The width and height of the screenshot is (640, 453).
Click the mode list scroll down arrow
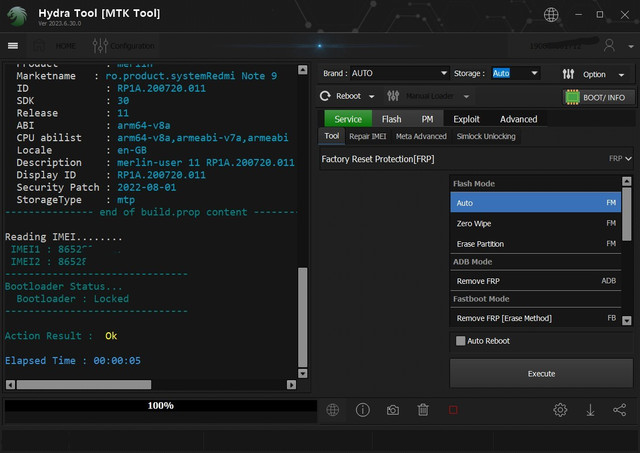pyautogui.click(x=627, y=320)
